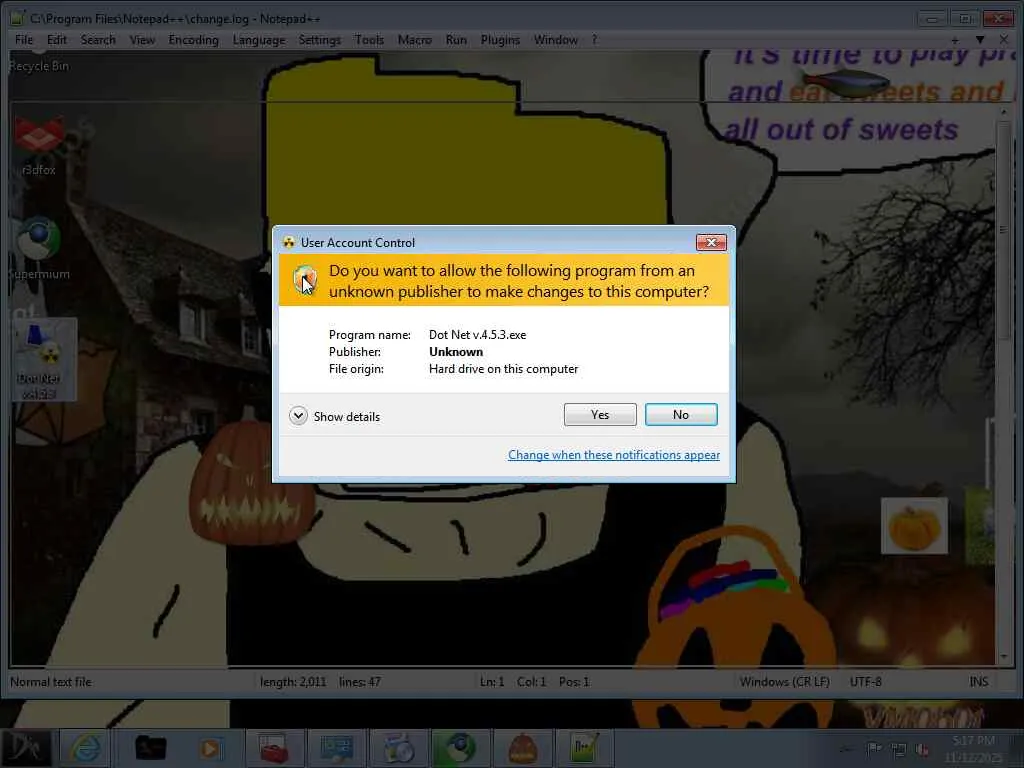The width and height of the screenshot is (1024, 768).
Task: Click 'Ln: 1' in the status bar
Action: pos(492,682)
